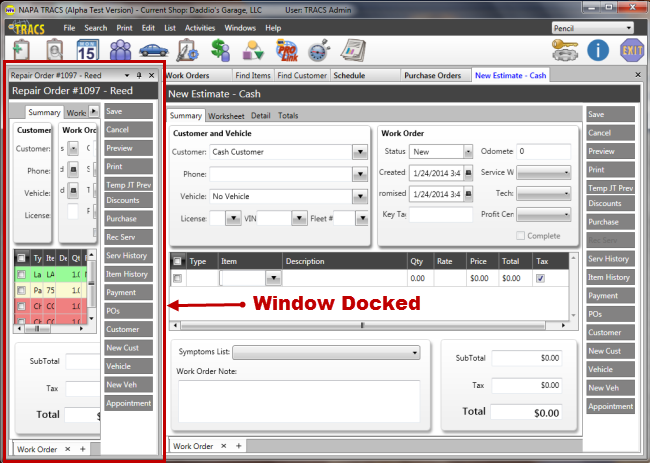Toggle the Complete checkbox
The width and height of the screenshot is (650, 463).
pos(520,235)
